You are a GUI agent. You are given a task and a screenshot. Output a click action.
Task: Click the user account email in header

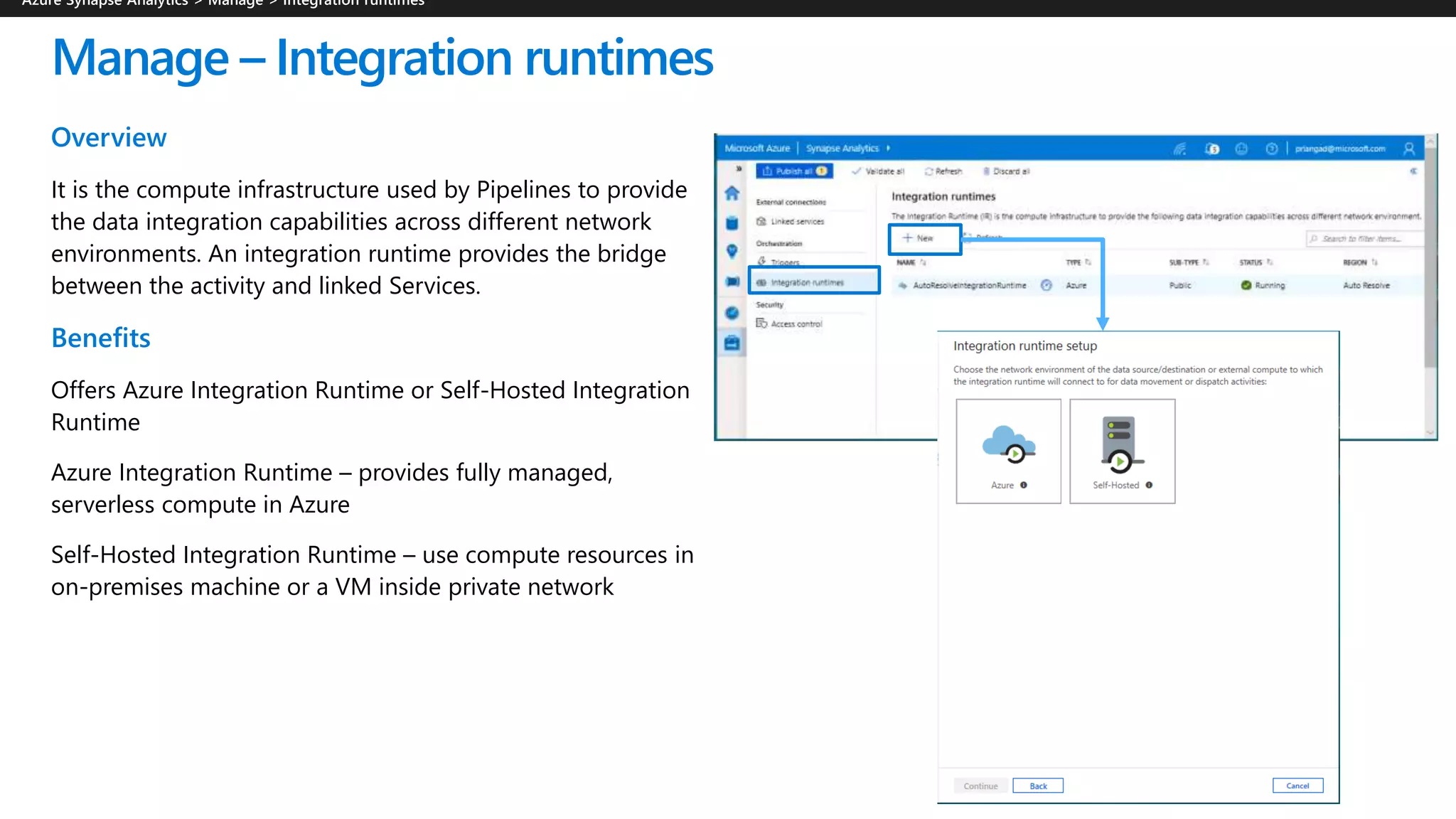pyautogui.click(x=1340, y=149)
